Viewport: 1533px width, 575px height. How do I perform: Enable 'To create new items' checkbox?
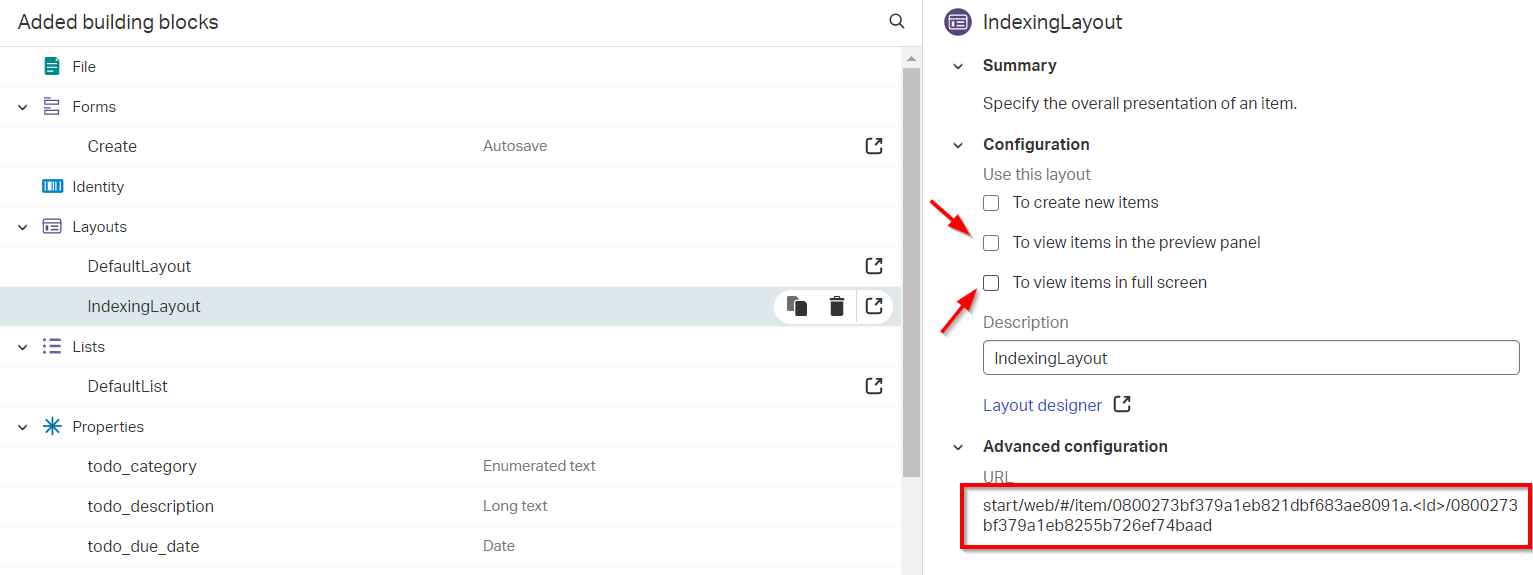point(991,203)
